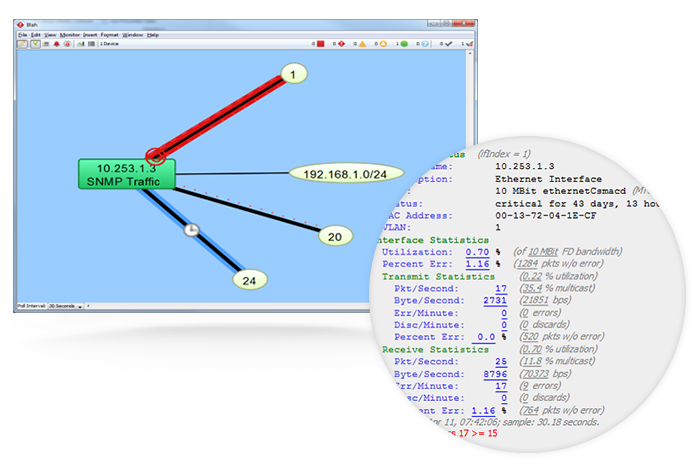Click the yellow warning-status filter
Image resolution: width=695 pixels, height=475 pixels.
pyautogui.click(x=383, y=44)
